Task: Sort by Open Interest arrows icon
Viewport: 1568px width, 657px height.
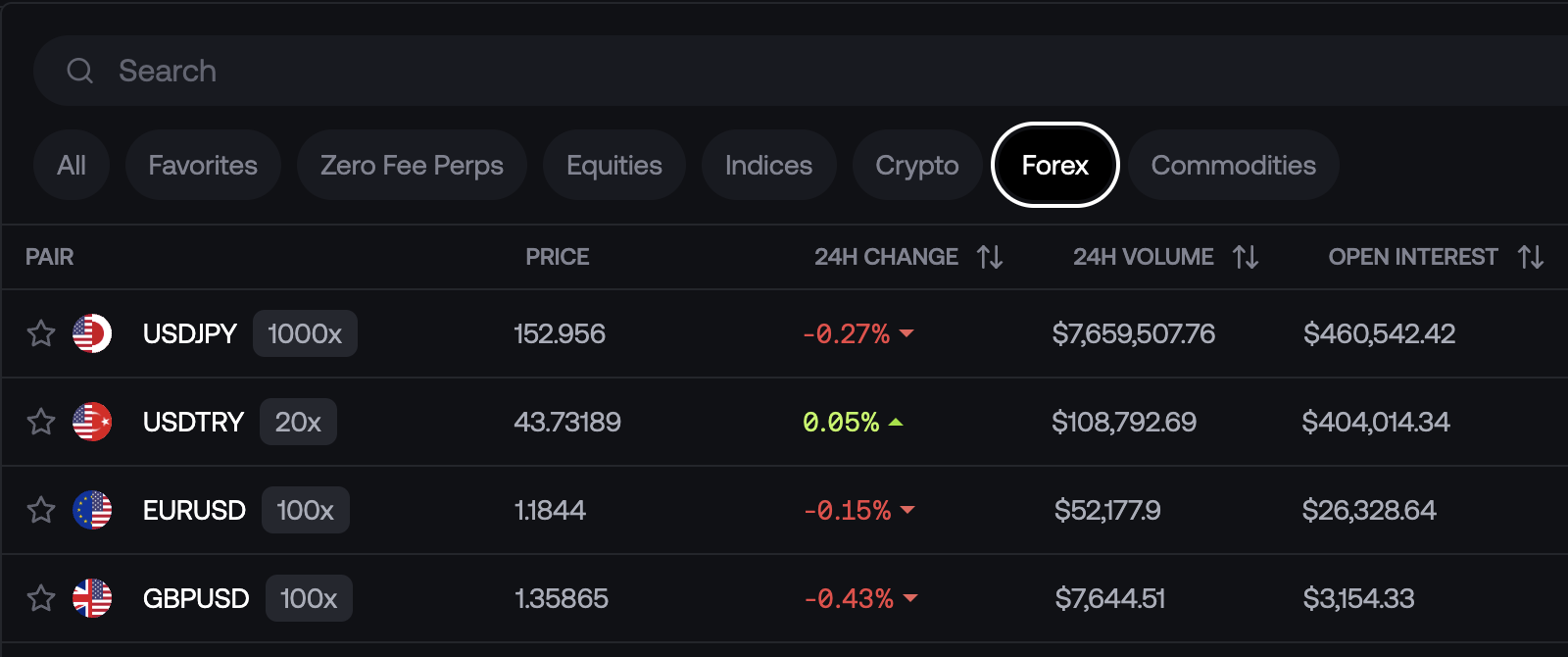Action: [x=1531, y=257]
